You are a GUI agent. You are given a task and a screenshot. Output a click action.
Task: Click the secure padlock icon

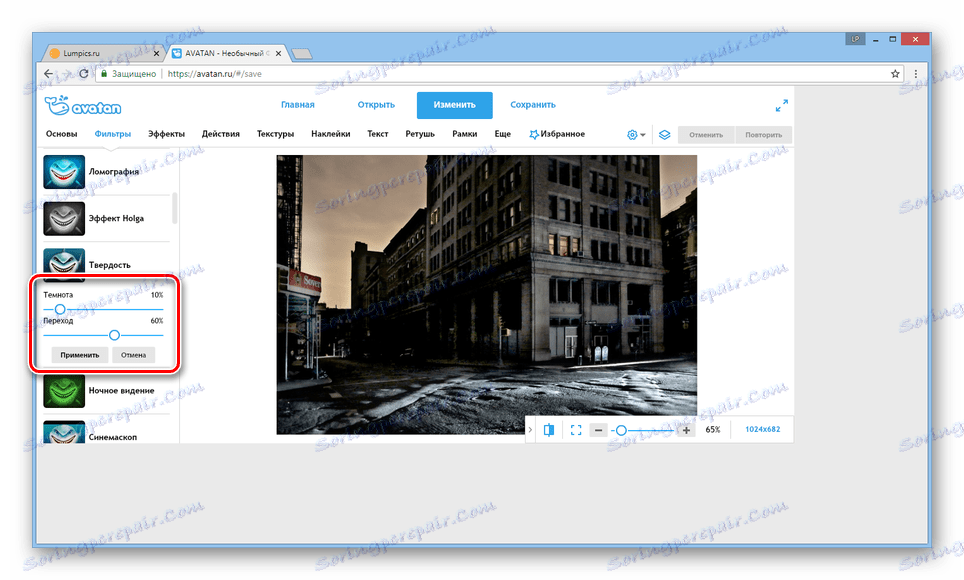[104, 74]
